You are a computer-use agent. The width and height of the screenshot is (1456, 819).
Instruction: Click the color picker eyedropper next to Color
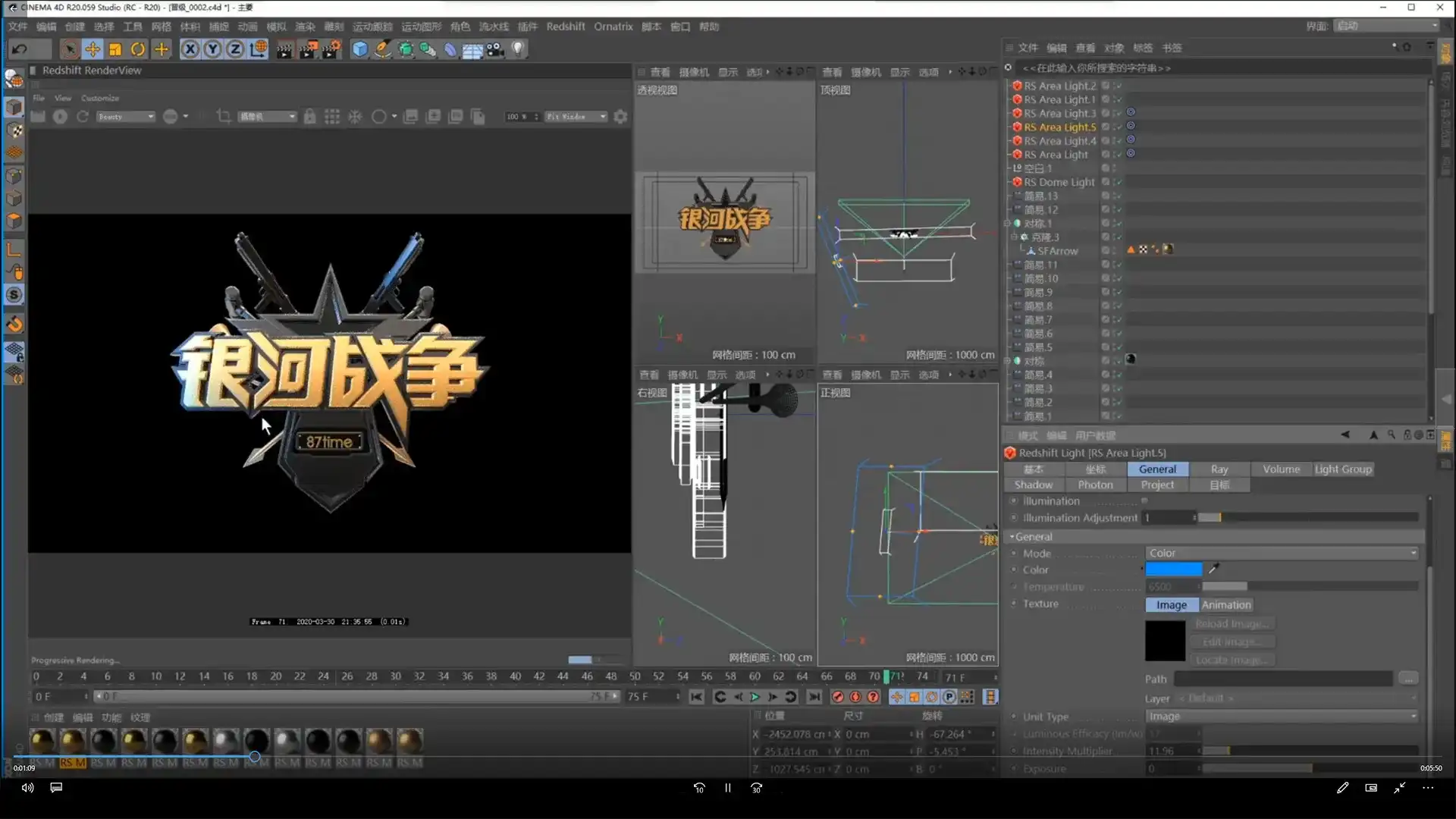pyautogui.click(x=1213, y=569)
